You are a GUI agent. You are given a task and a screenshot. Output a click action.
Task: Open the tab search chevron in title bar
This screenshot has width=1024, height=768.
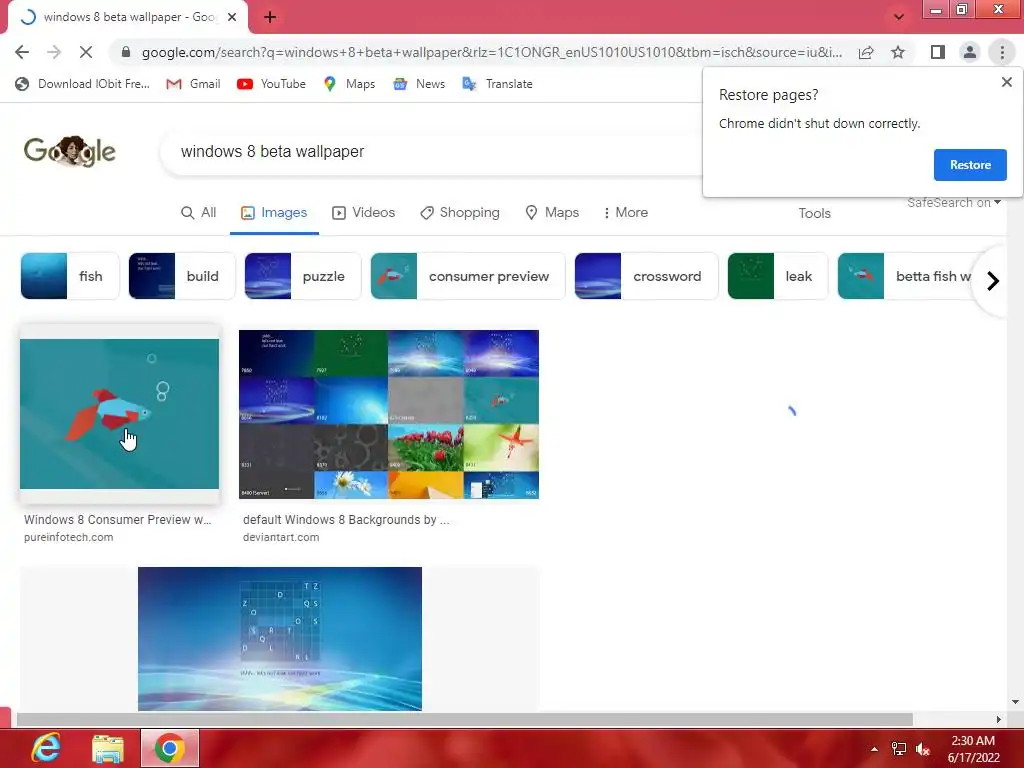899,17
